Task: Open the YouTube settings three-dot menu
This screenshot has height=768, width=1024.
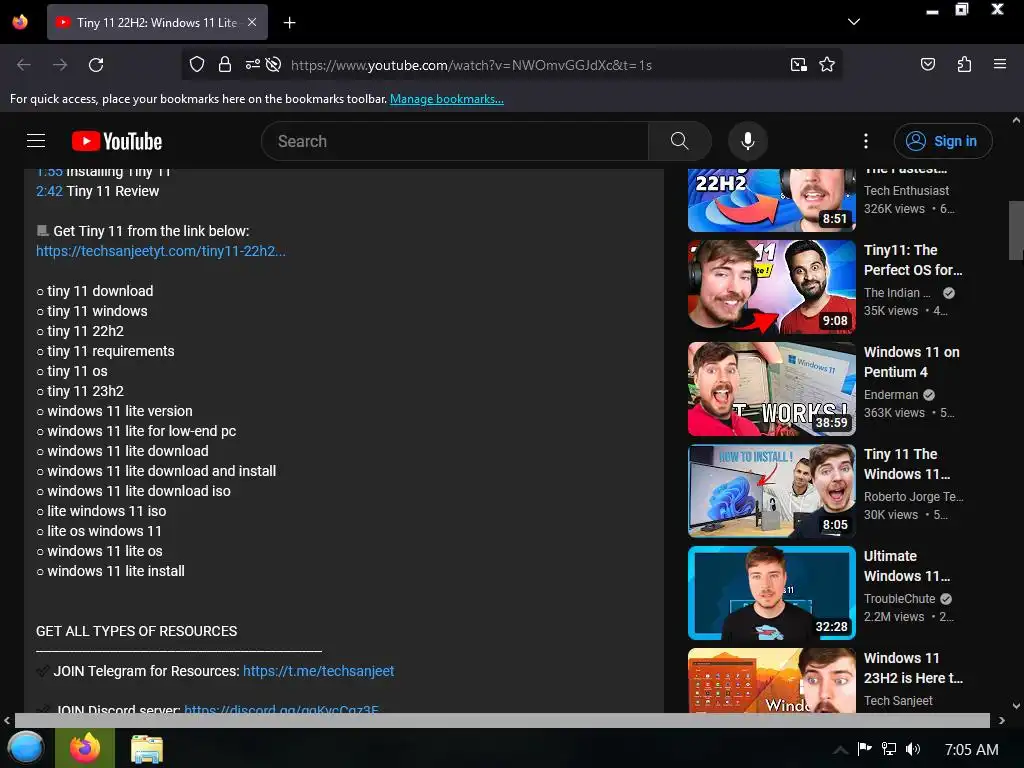Action: (x=866, y=141)
